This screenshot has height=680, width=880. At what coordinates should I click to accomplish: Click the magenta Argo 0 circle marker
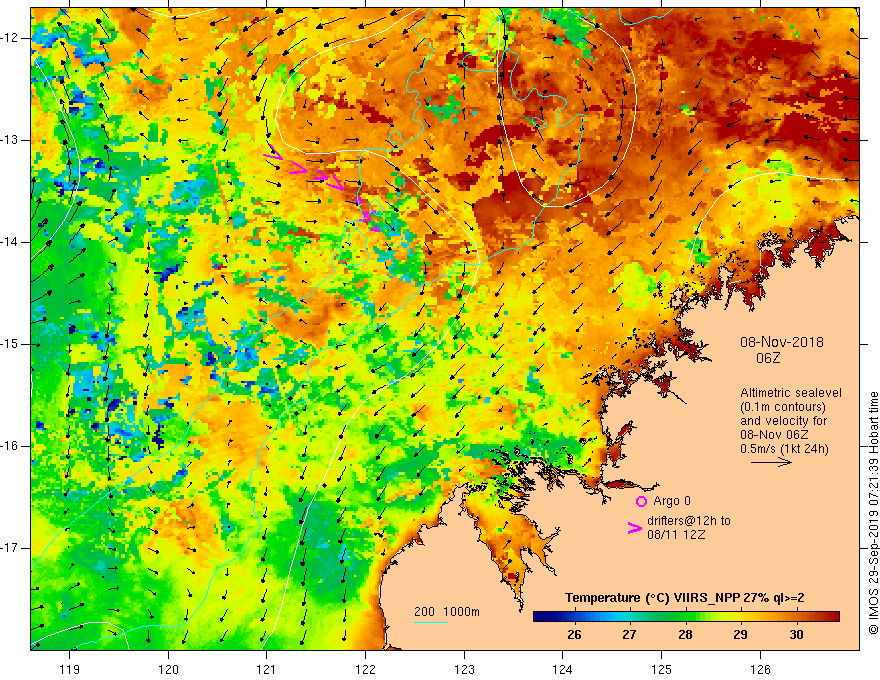coord(641,501)
